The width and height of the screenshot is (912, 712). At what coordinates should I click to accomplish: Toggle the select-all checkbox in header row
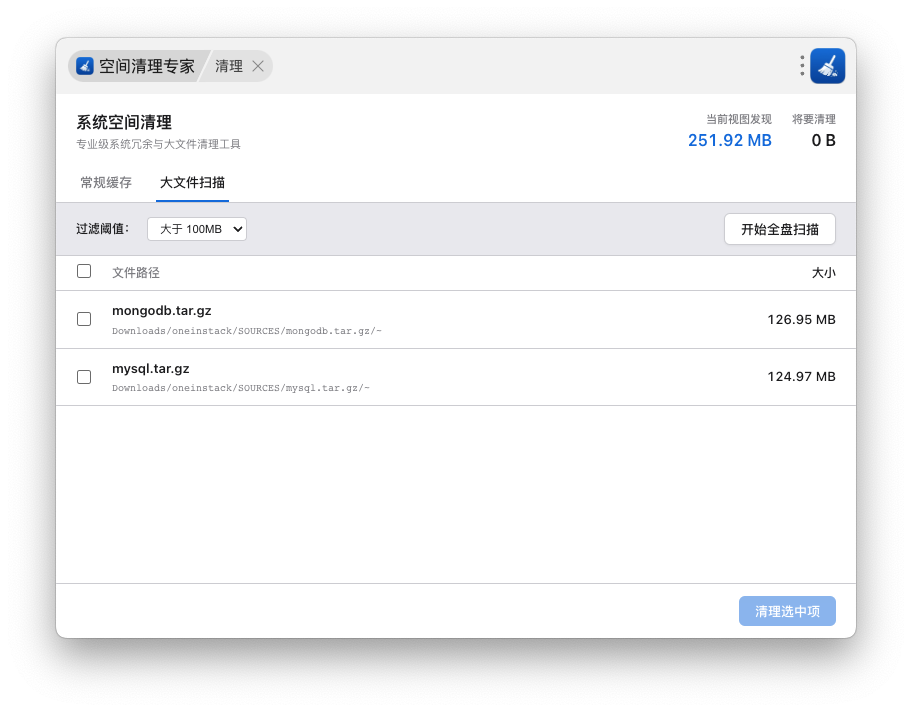pos(84,271)
